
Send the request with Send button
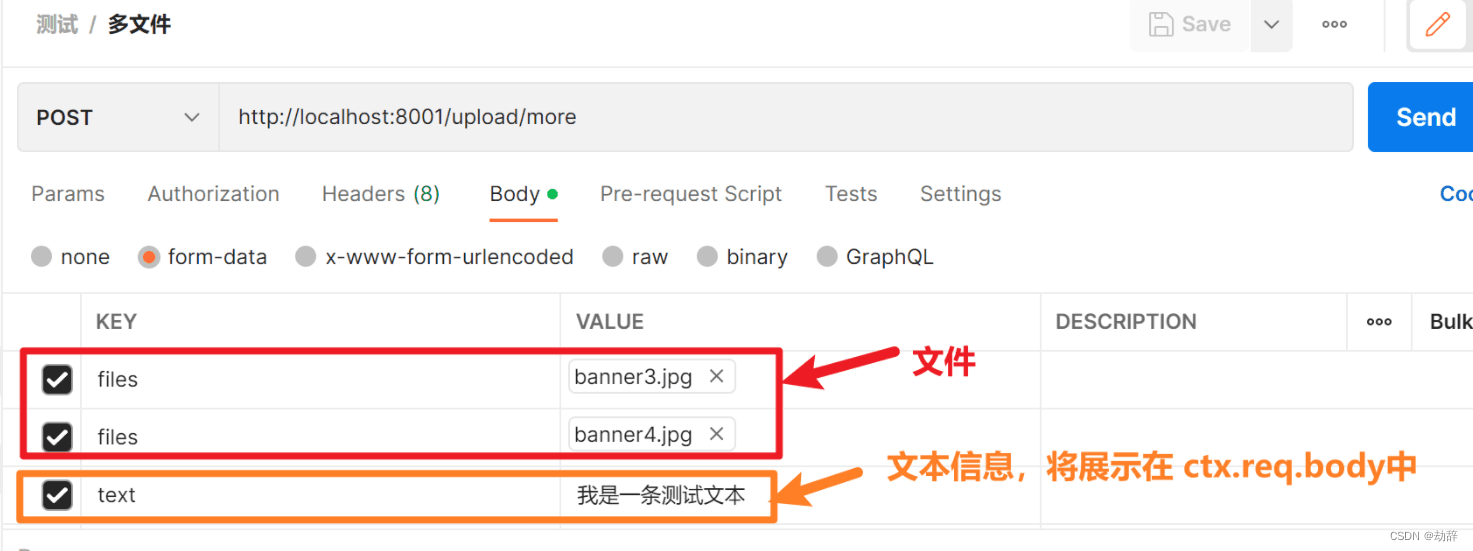click(x=1421, y=117)
